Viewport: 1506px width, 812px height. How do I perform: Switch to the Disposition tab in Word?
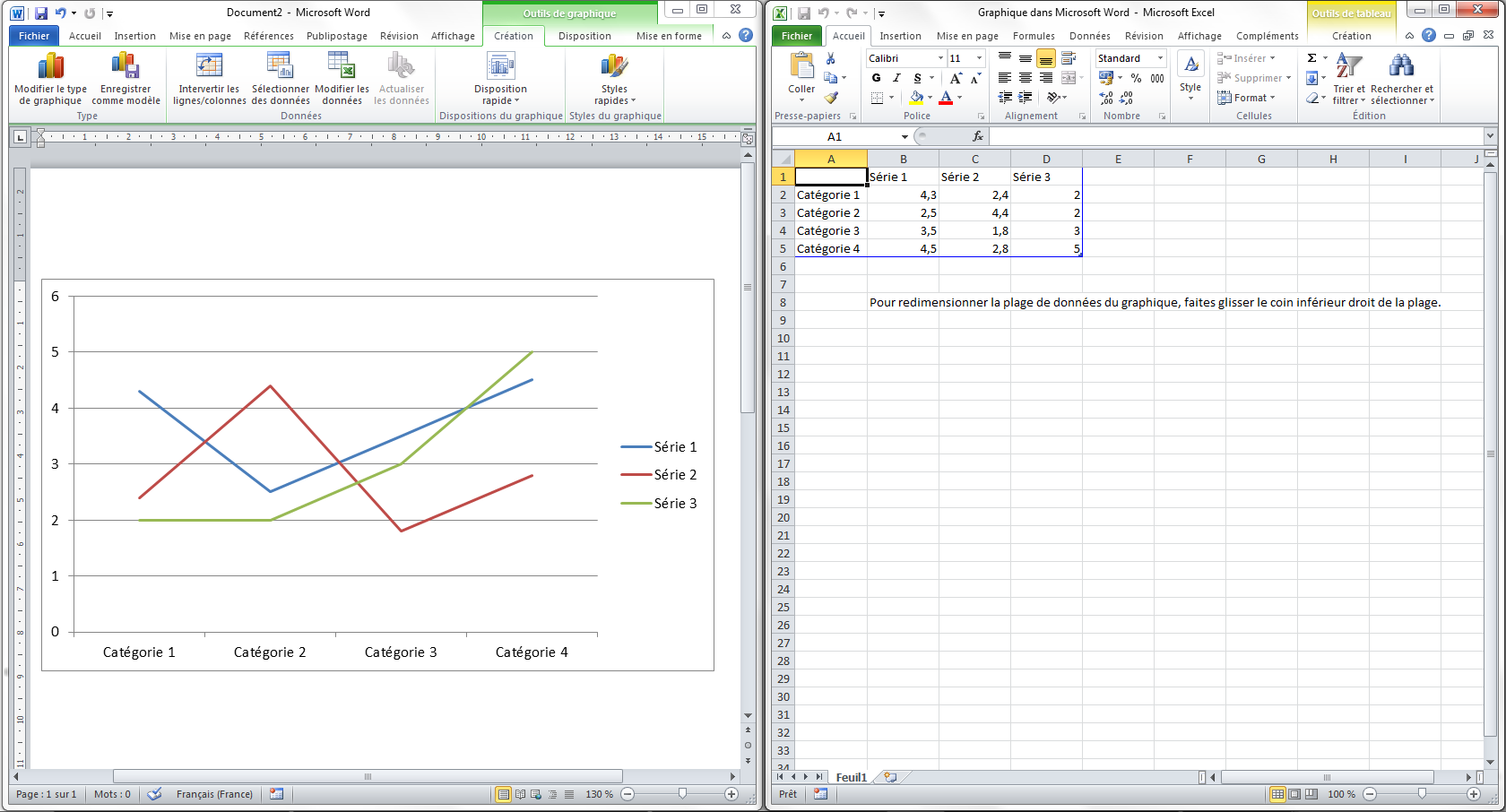(x=584, y=36)
